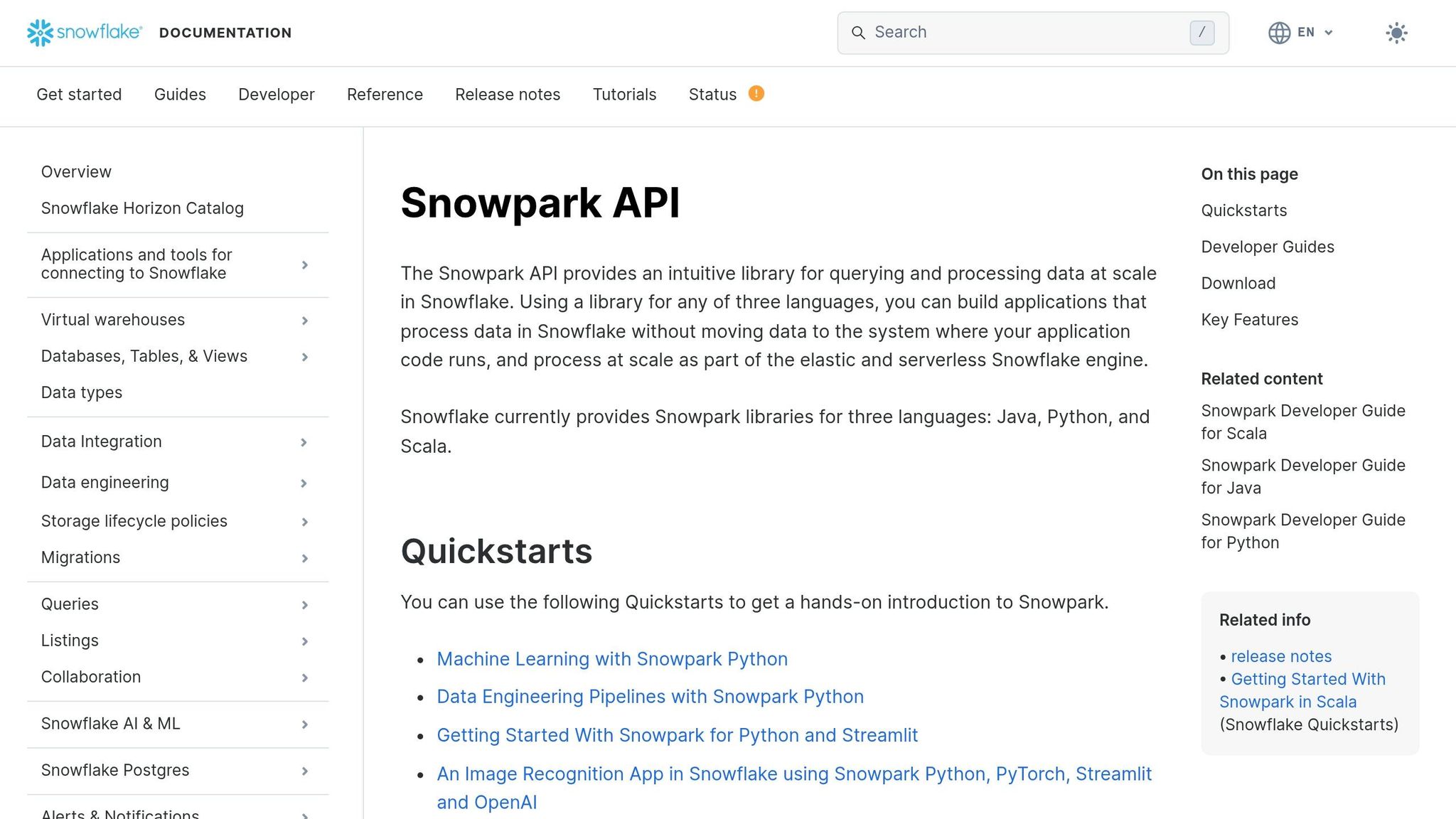
Task: Expand the Virtual warehouses section
Action: click(x=304, y=321)
